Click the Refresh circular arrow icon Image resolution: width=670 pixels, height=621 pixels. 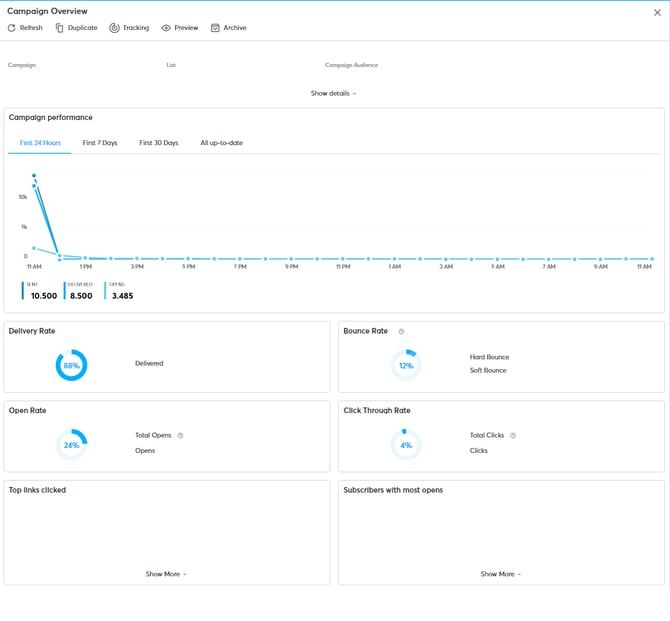12,28
